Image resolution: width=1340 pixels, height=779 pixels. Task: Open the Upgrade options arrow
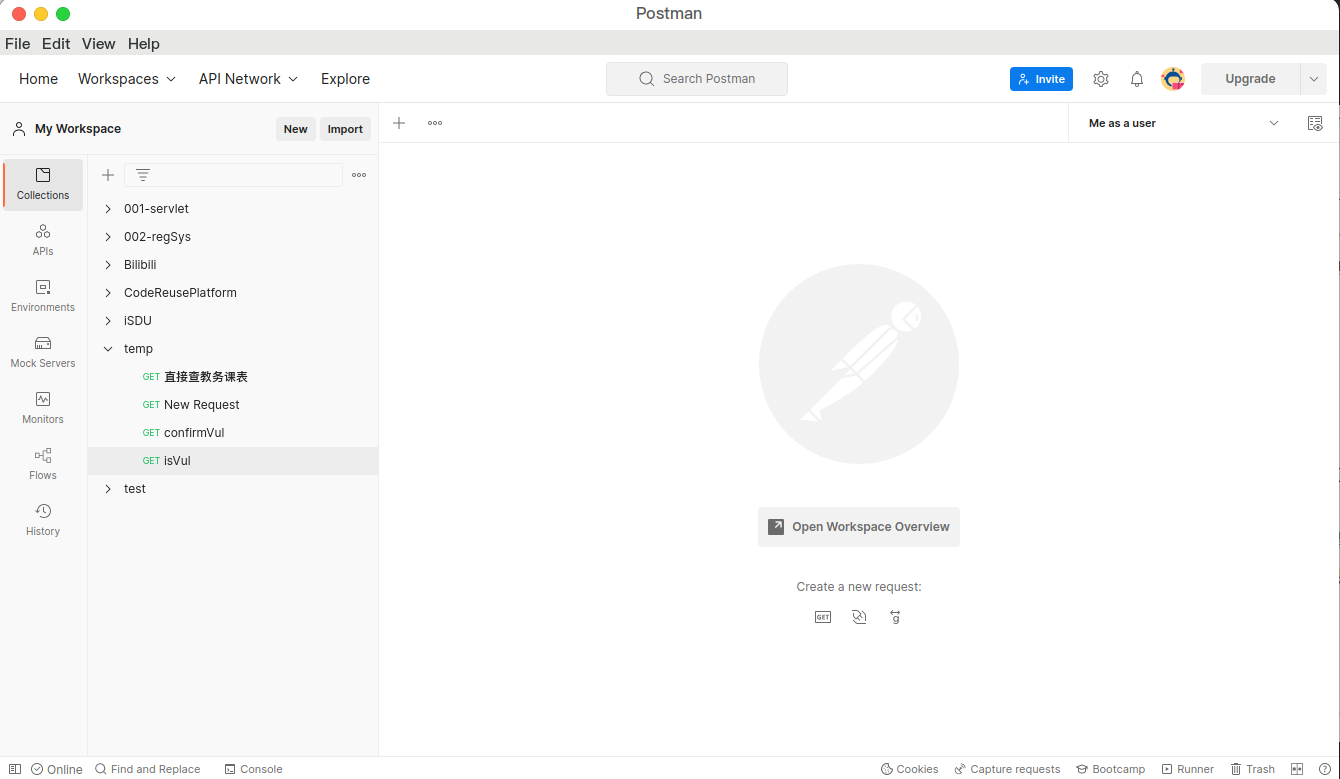click(x=1314, y=79)
